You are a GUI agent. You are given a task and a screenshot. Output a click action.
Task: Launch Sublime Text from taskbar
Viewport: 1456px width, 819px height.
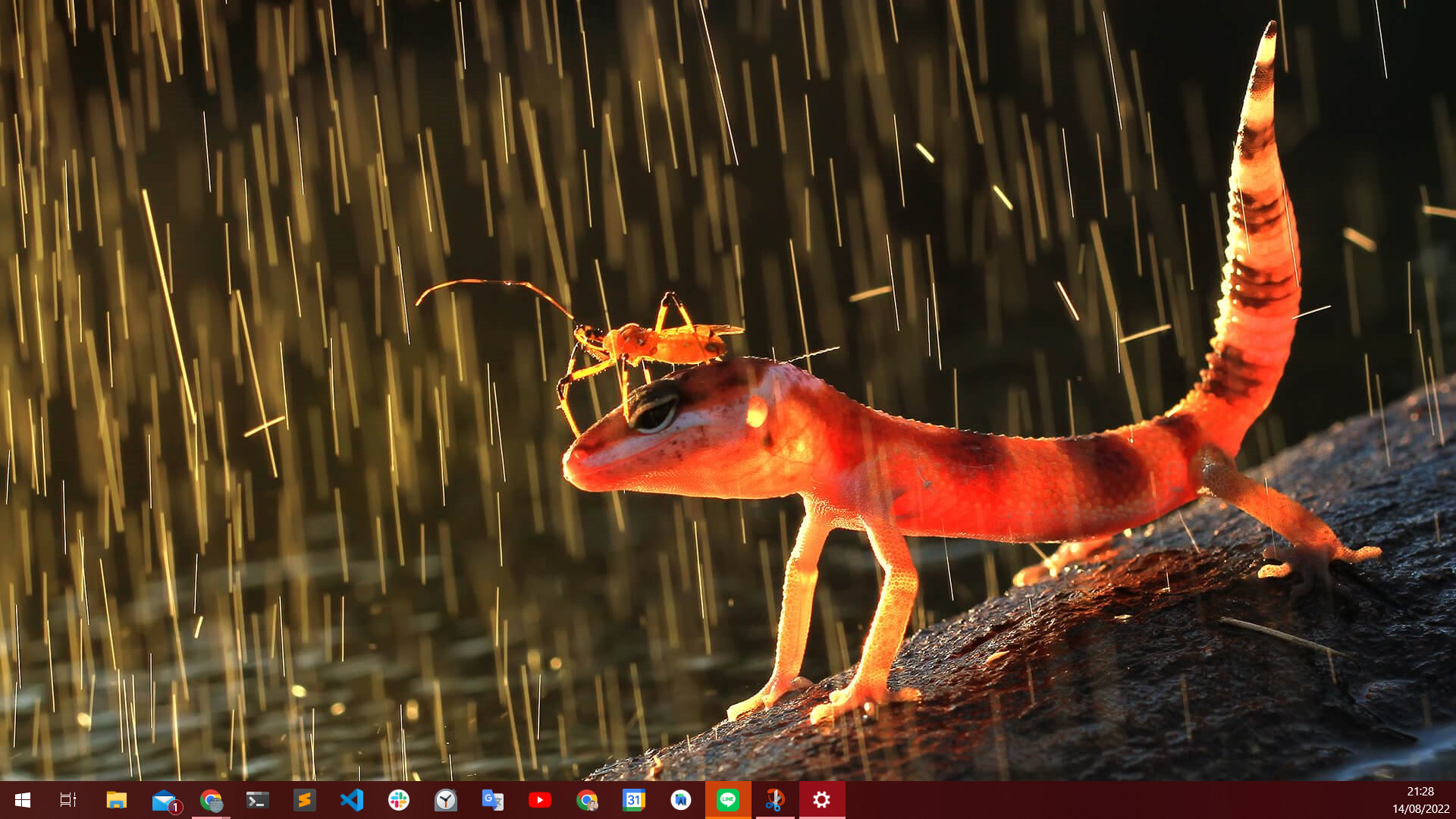click(x=305, y=800)
